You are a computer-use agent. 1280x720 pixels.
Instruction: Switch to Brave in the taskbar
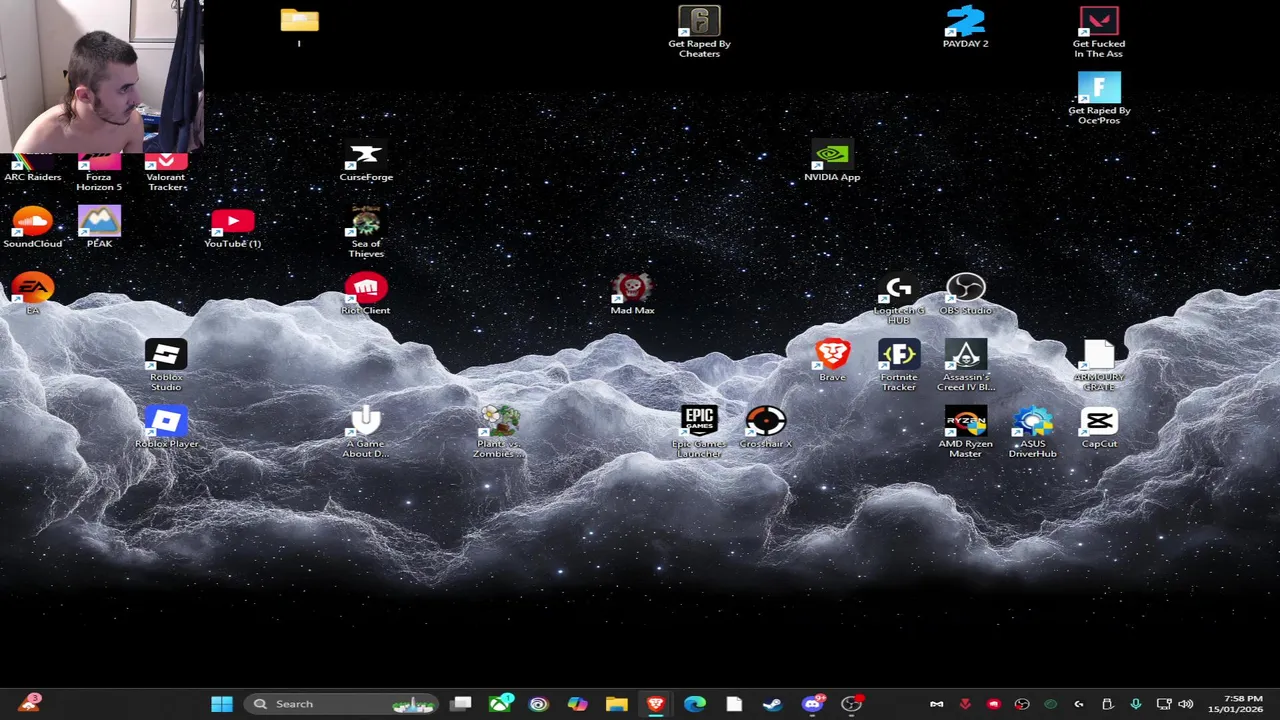[x=655, y=704]
